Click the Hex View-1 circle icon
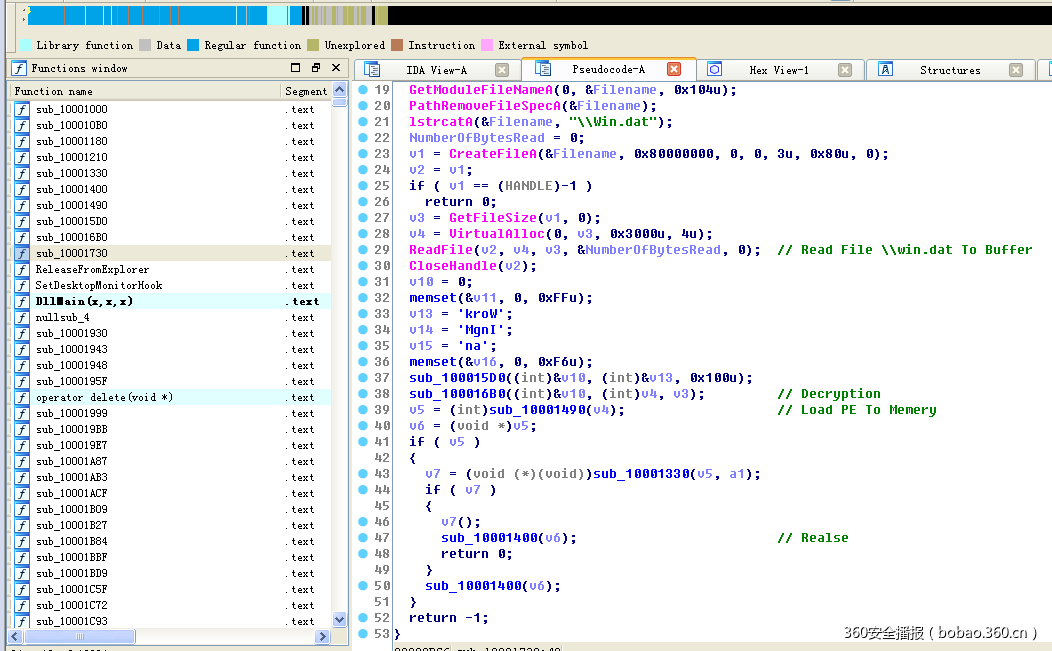The width and height of the screenshot is (1052, 651). coord(713,70)
